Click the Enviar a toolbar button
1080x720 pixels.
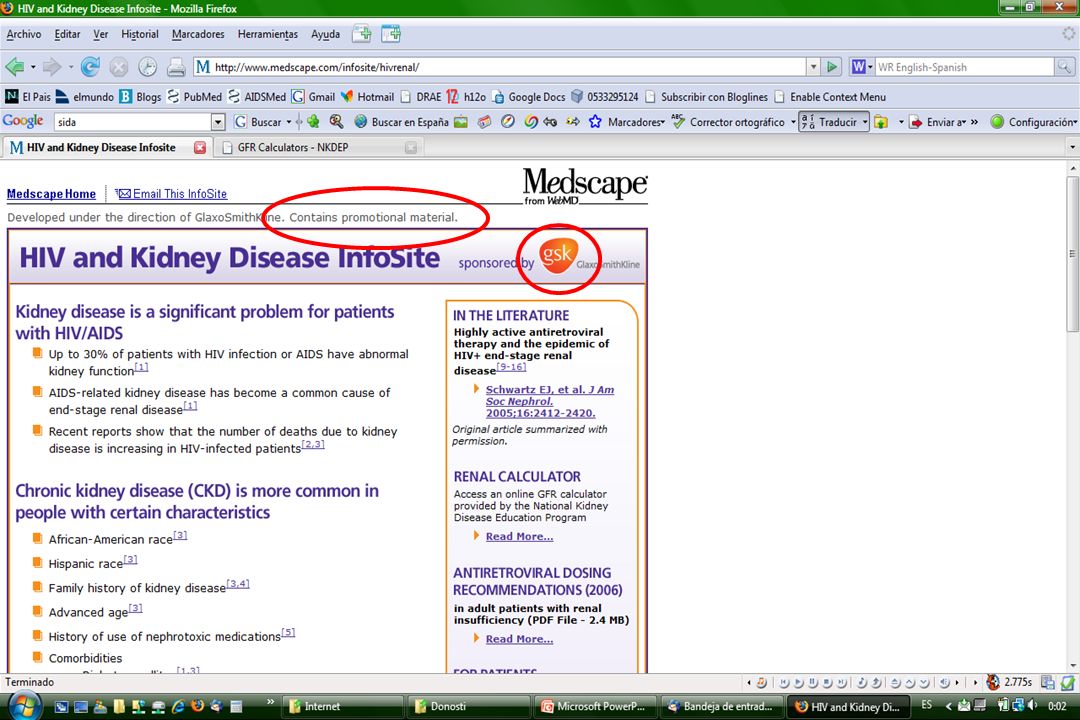(x=937, y=122)
